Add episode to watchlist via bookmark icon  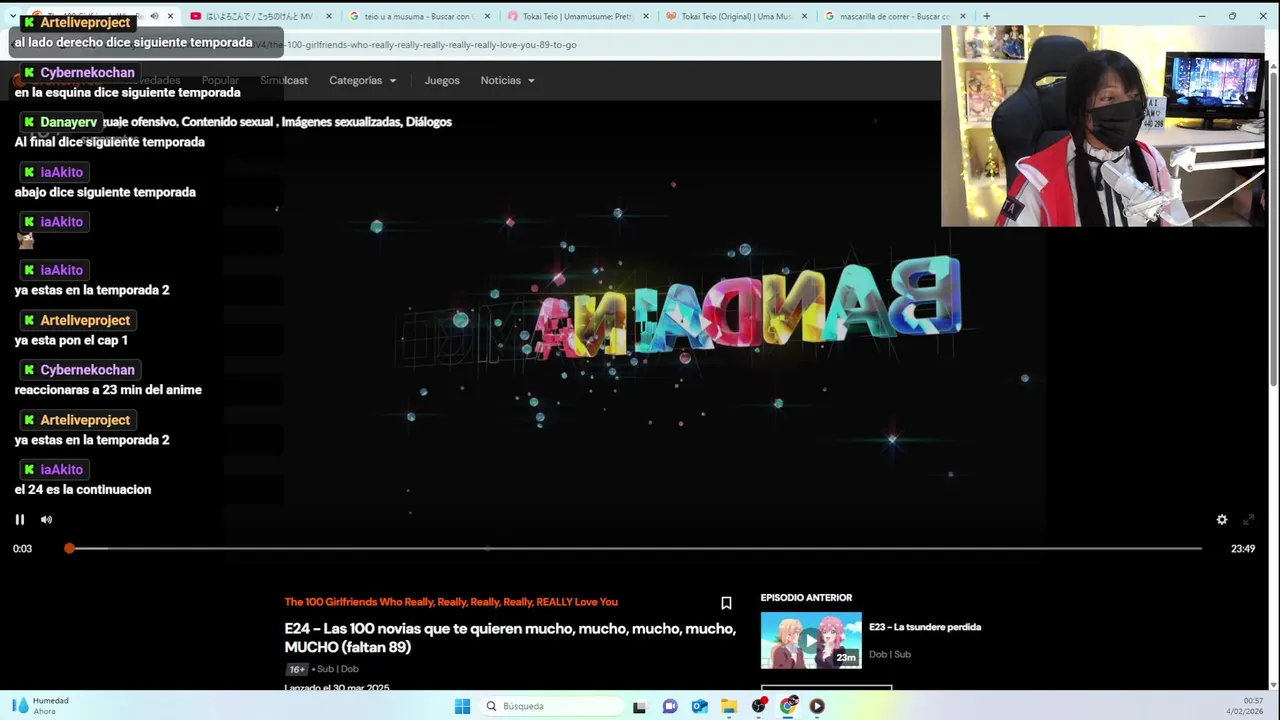pos(726,603)
